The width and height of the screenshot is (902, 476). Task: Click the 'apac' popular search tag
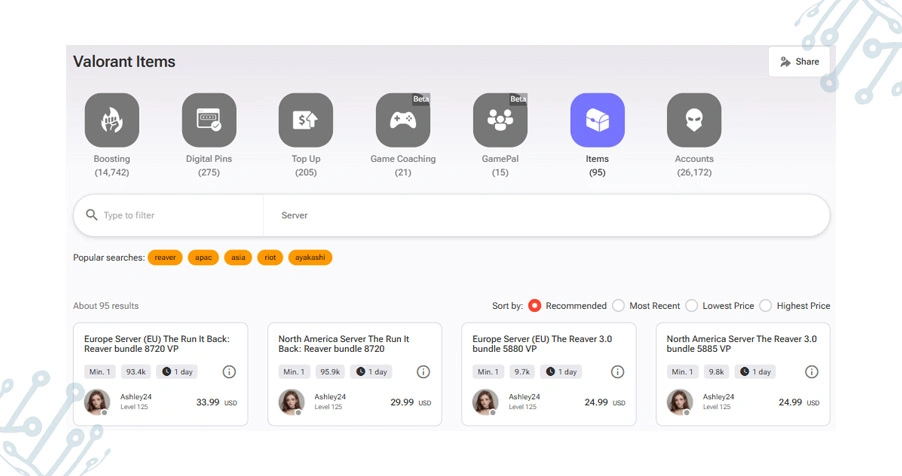[x=203, y=258]
